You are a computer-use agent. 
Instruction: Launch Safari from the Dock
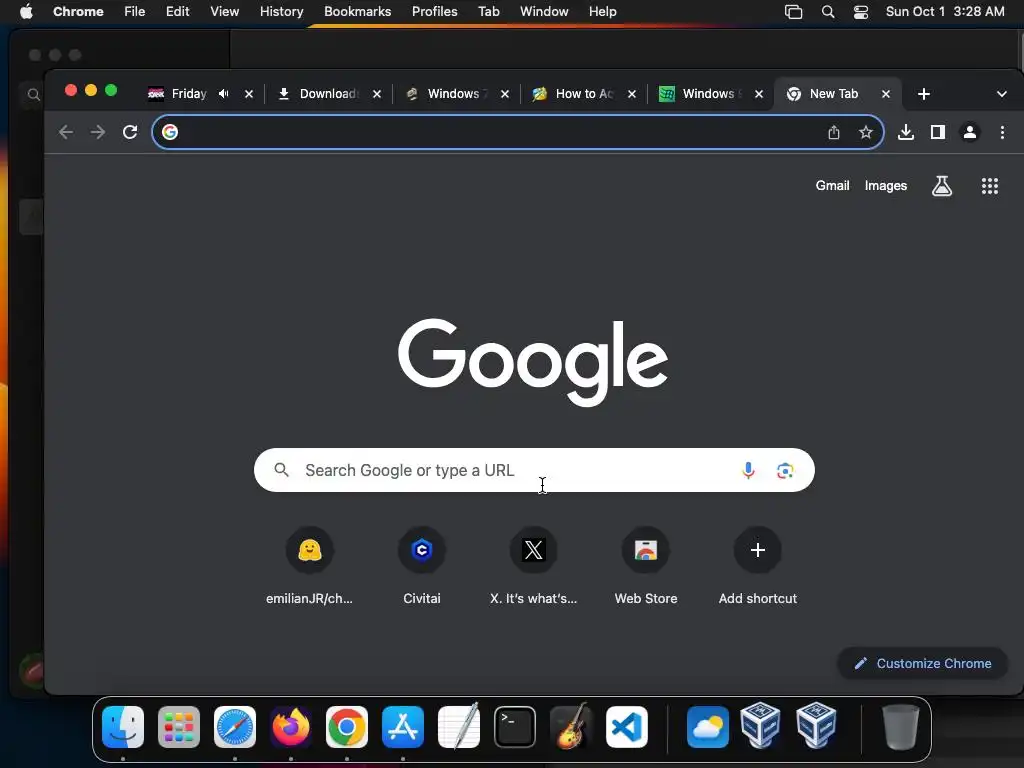(x=235, y=727)
